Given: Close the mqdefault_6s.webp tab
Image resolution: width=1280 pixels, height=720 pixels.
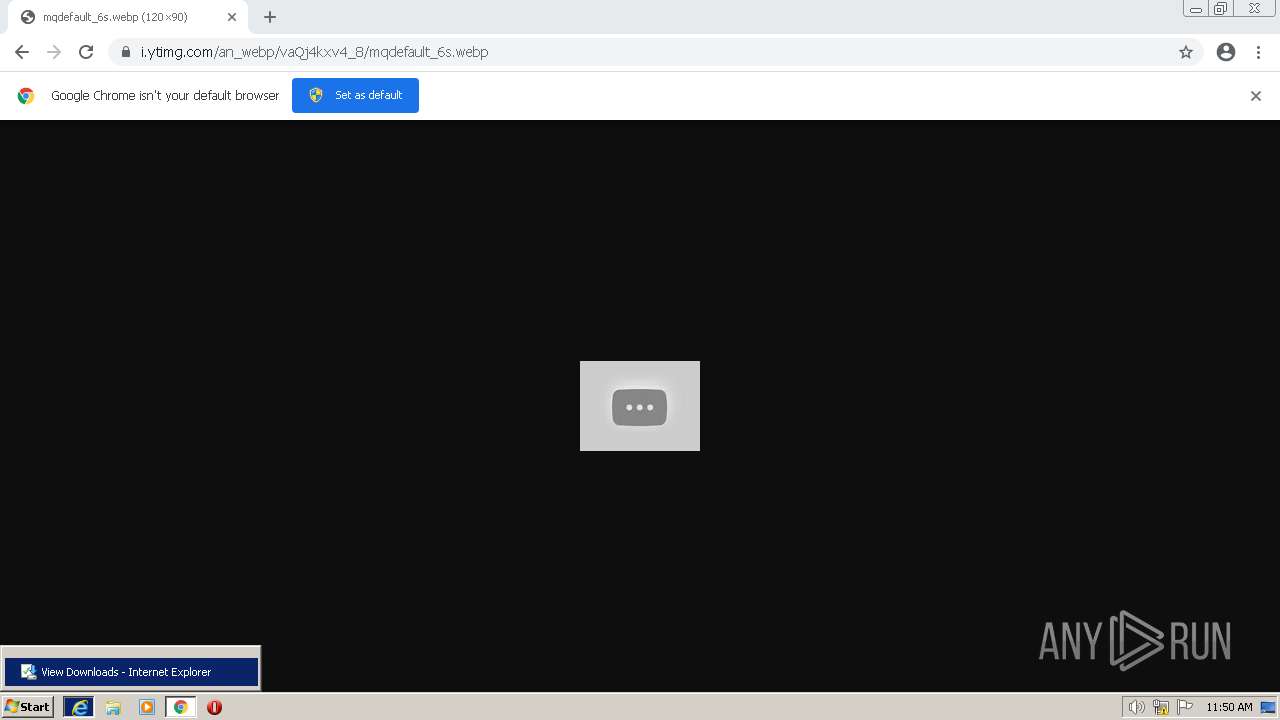Looking at the screenshot, I should [x=232, y=17].
